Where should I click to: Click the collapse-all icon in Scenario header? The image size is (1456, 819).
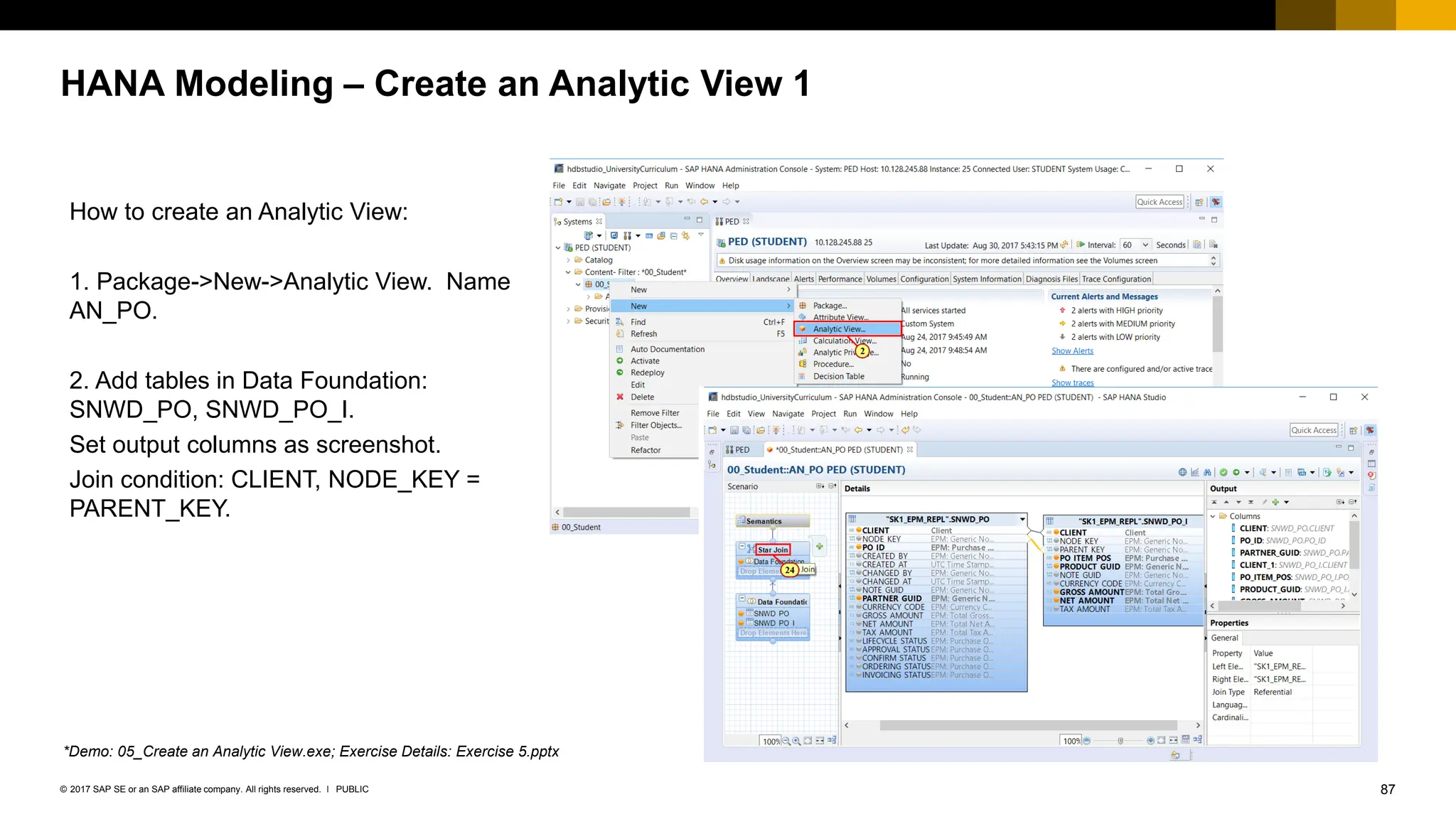click(832, 486)
